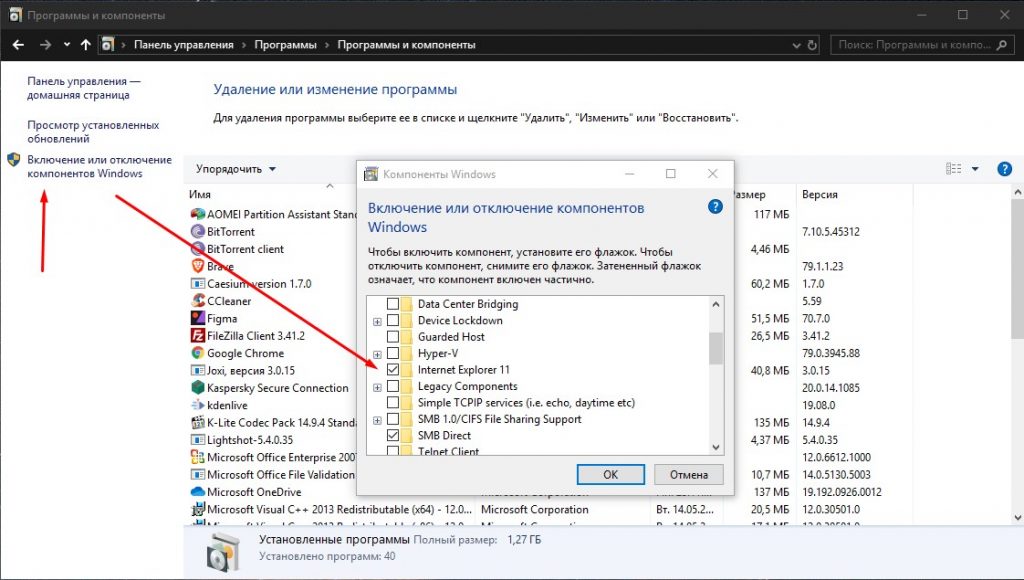1024x580 pixels.
Task: Open recent locations dropdown next to forward arrow
Action: click(x=67, y=44)
